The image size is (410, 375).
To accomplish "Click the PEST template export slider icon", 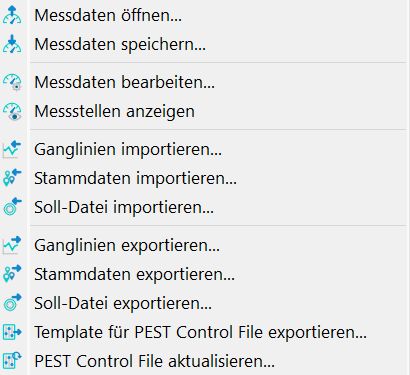I will coord(12,332).
